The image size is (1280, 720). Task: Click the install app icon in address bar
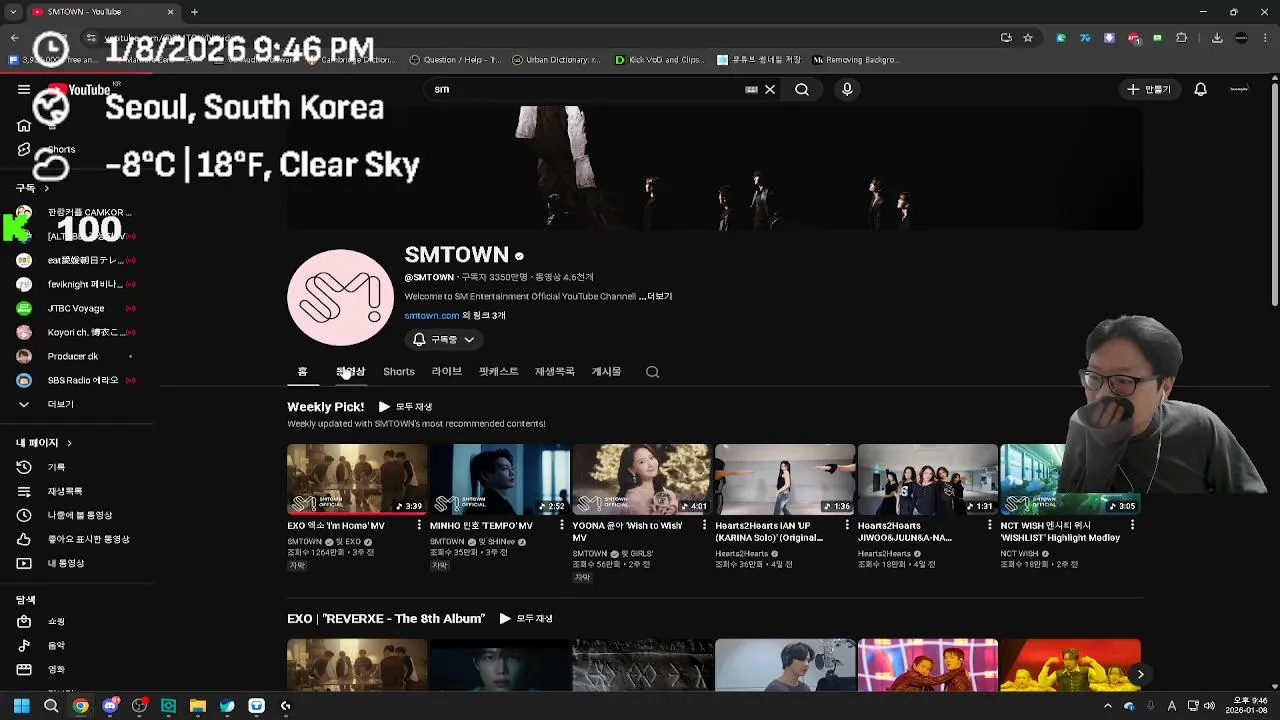pos(1006,38)
